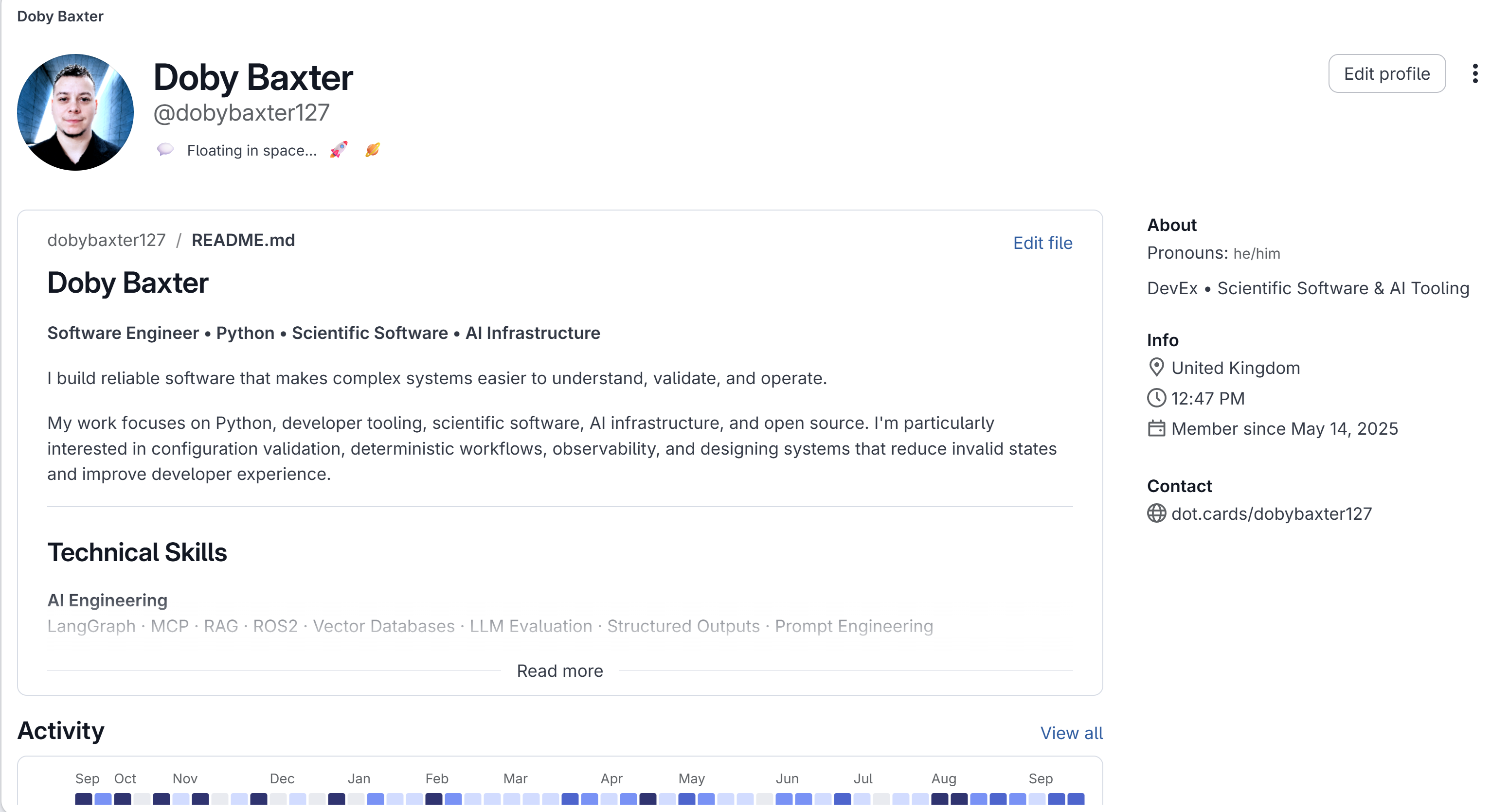The width and height of the screenshot is (1491, 812).
Task: Click the DevEx Scientific Software & AI Tooling bio
Action: [1308, 288]
